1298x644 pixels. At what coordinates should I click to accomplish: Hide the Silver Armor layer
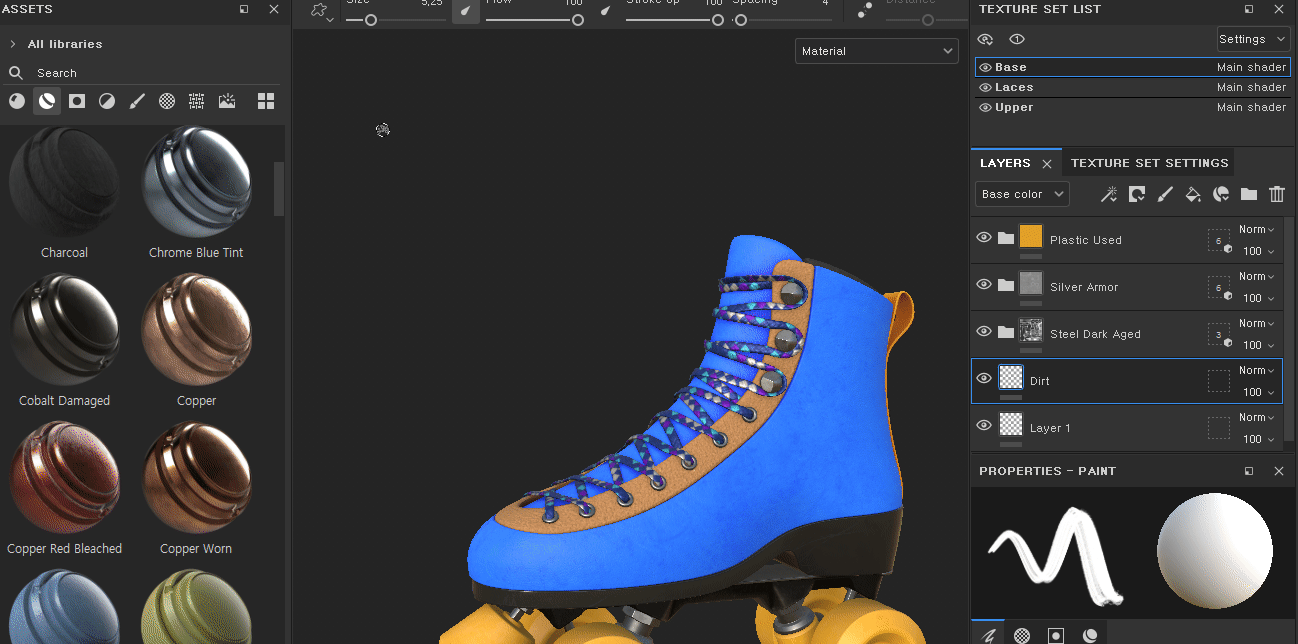click(984, 285)
